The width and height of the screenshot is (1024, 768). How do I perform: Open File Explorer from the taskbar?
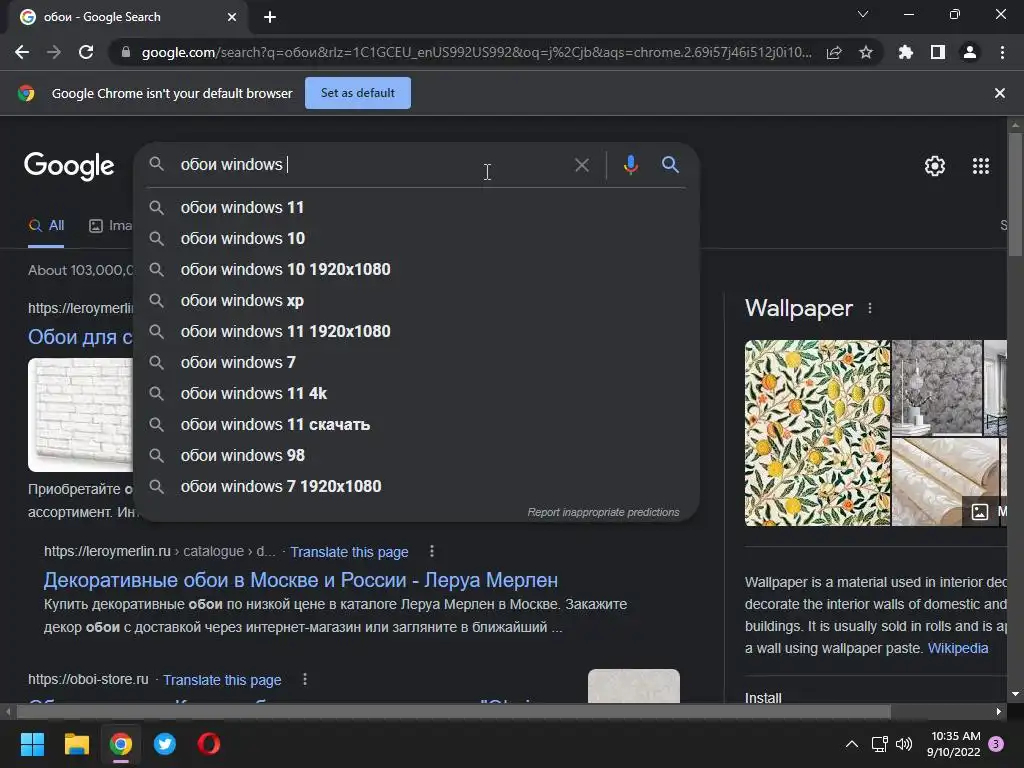pos(76,744)
